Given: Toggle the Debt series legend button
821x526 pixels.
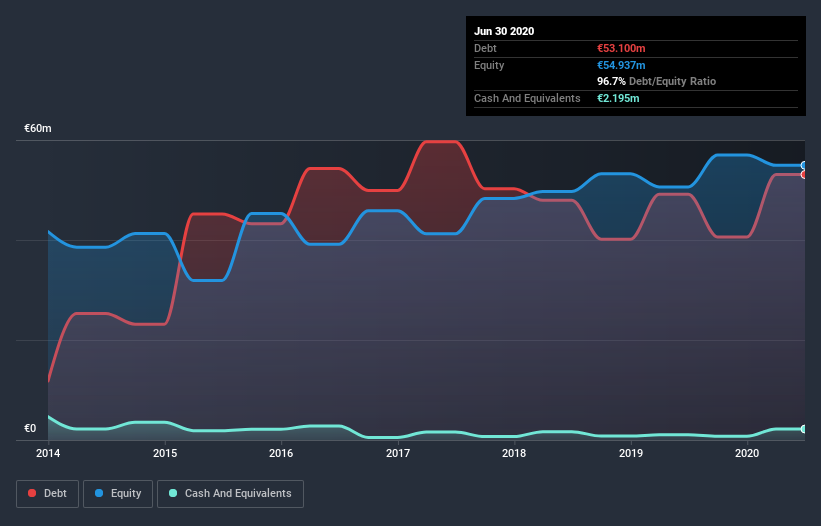Looking at the screenshot, I should coord(48,494).
